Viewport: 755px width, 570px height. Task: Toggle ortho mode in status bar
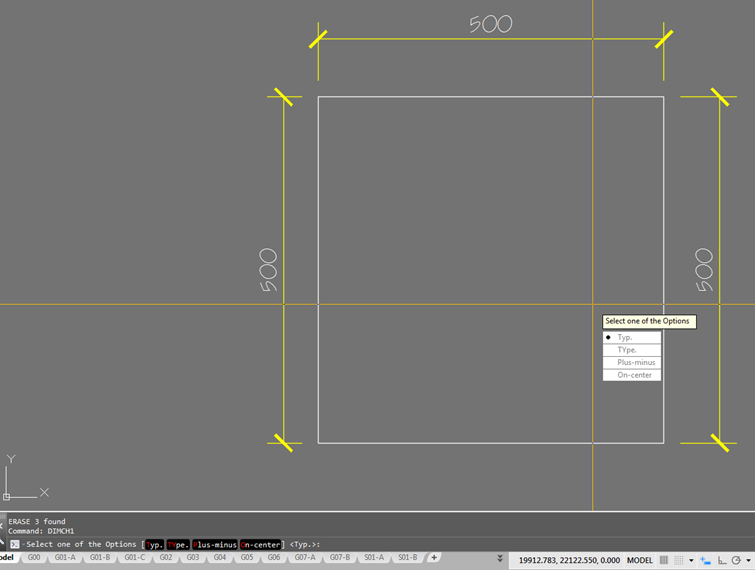click(x=722, y=560)
